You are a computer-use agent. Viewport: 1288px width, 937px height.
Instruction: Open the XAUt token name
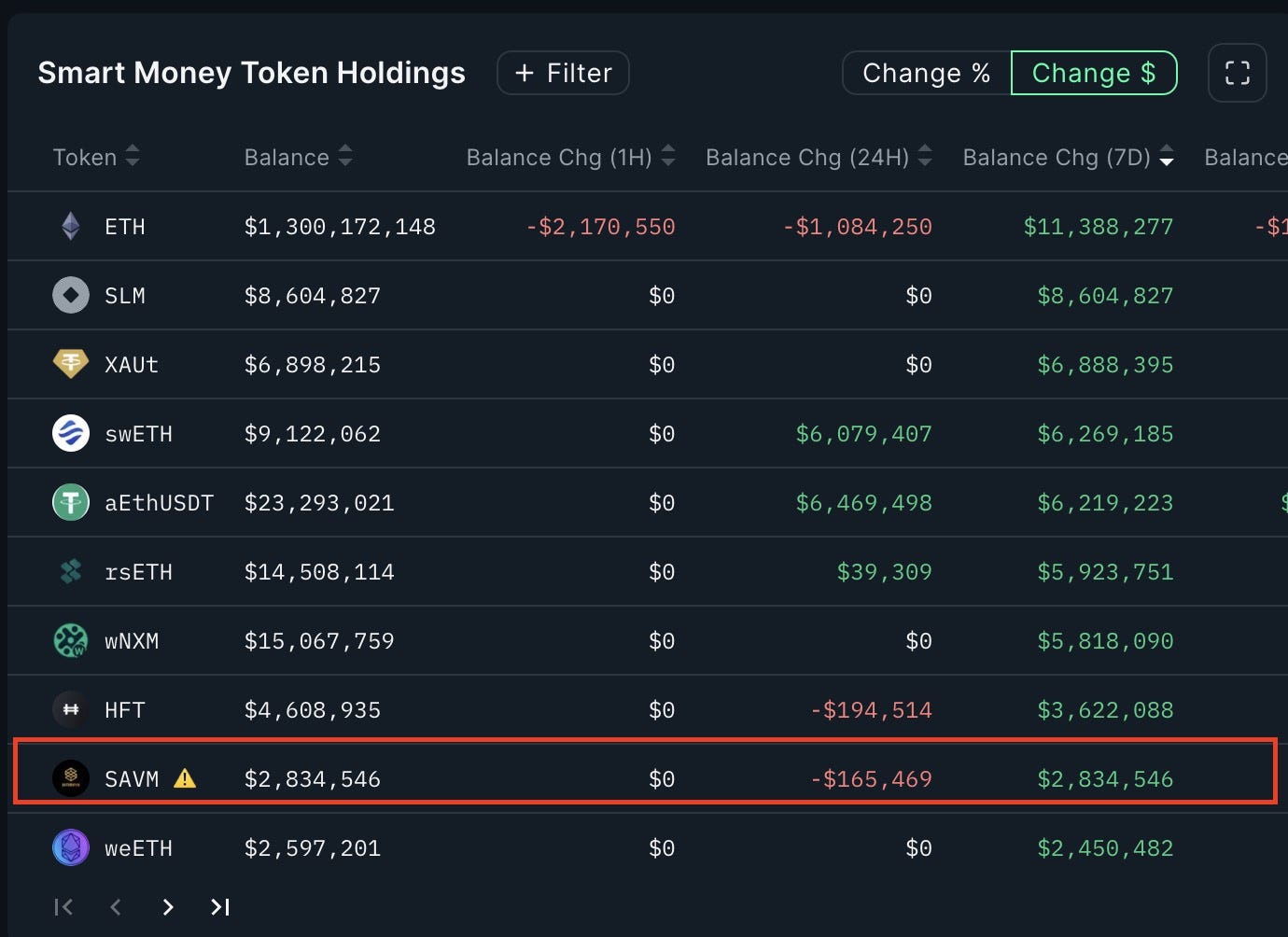pos(132,365)
